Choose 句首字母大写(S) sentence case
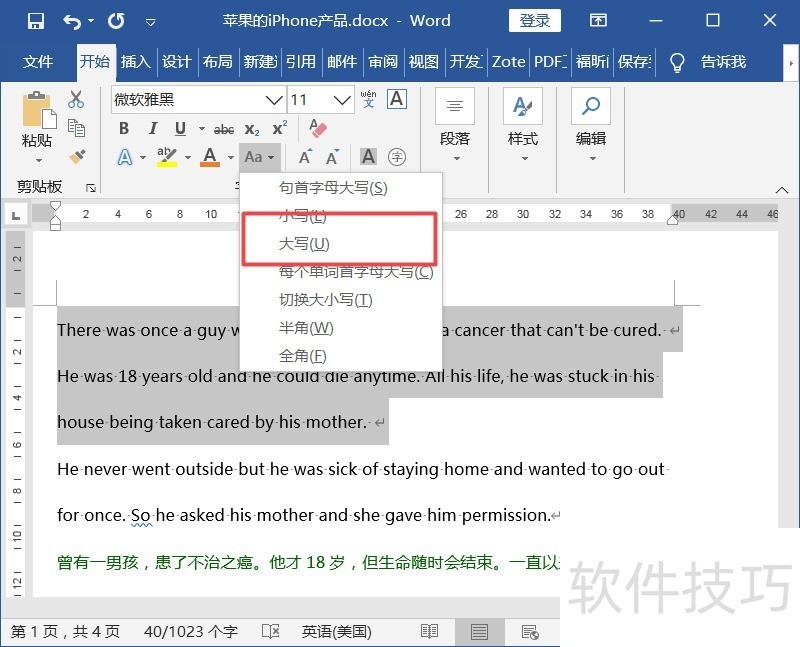800x647 pixels. (x=341, y=188)
